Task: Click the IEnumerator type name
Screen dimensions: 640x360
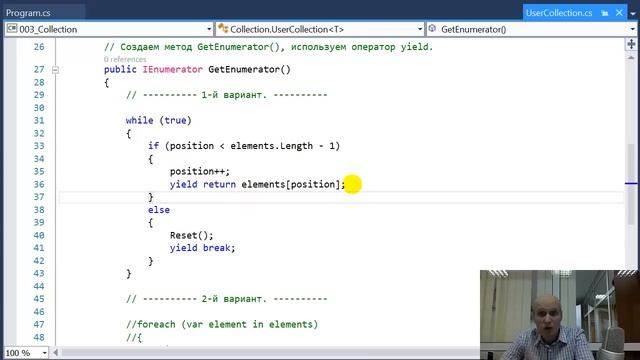Action: click(x=172, y=69)
